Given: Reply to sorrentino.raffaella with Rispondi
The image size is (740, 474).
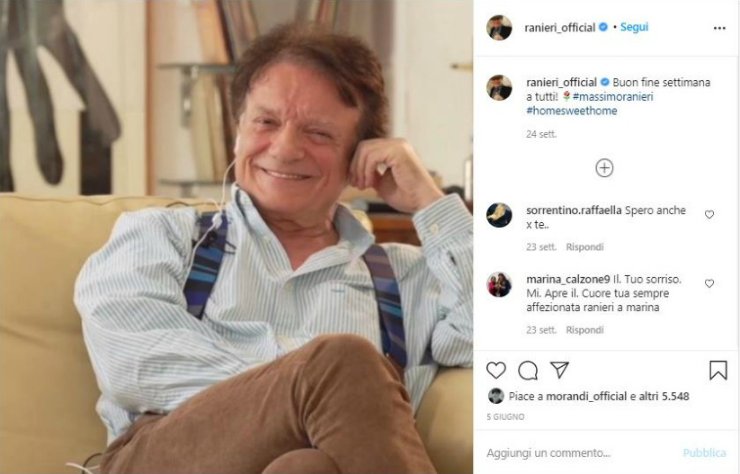Looking at the screenshot, I should click(x=585, y=247).
